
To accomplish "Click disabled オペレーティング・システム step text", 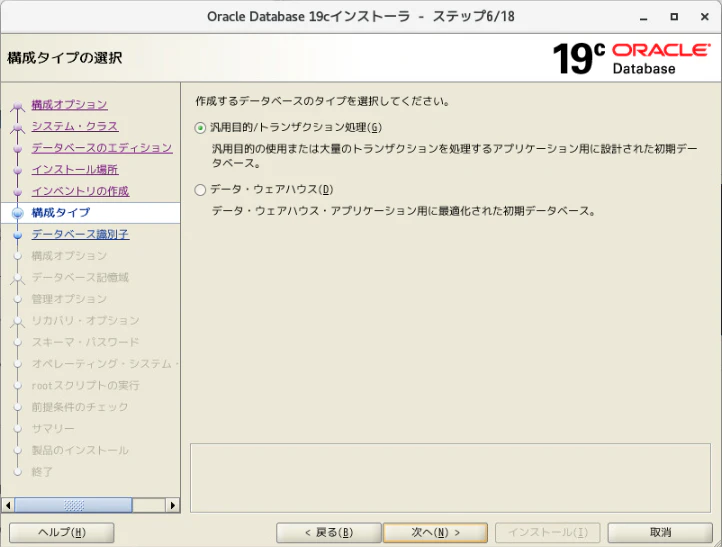I will (x=105, y=364).
